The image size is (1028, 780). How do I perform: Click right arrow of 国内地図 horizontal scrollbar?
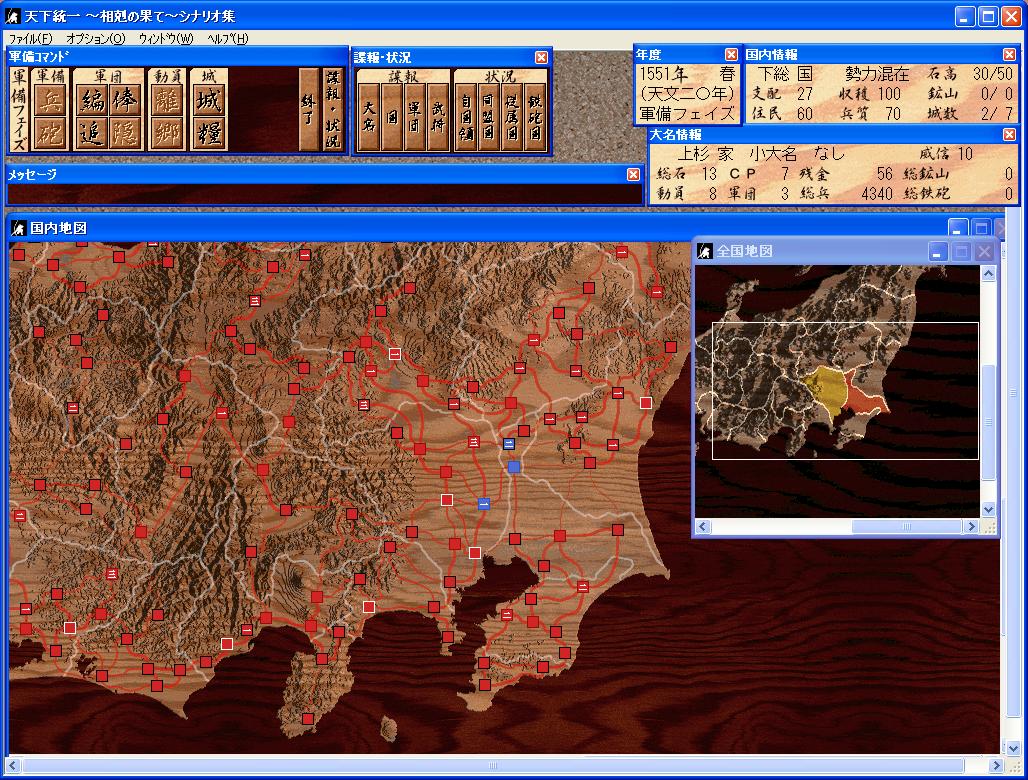click(x=996, y=765)
